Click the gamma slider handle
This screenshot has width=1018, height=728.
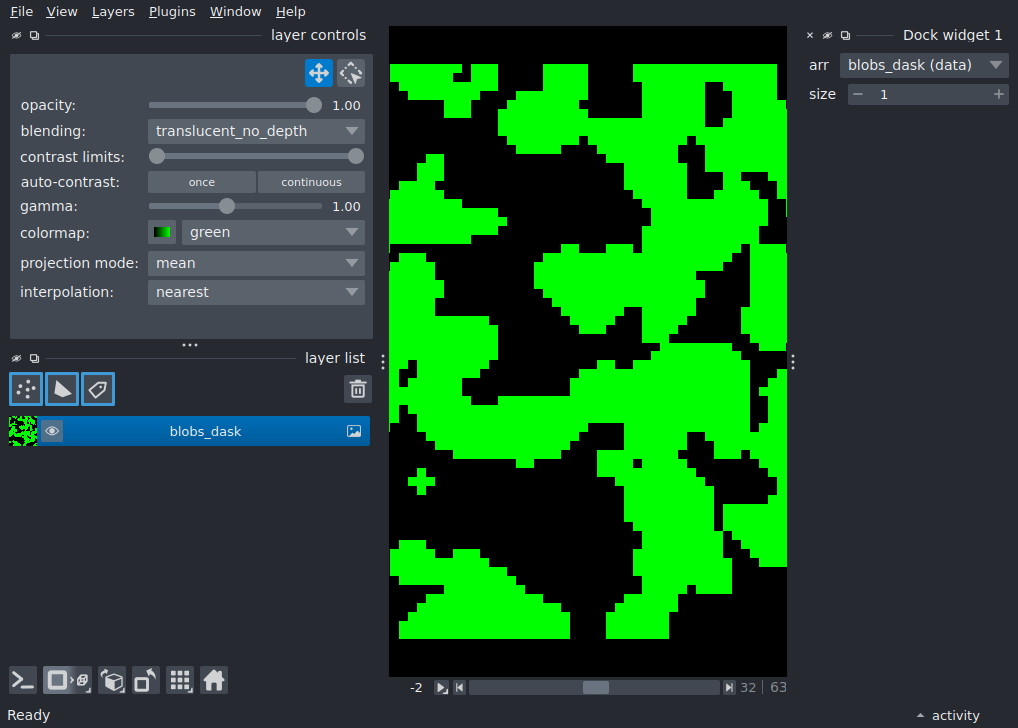(227, 207)
